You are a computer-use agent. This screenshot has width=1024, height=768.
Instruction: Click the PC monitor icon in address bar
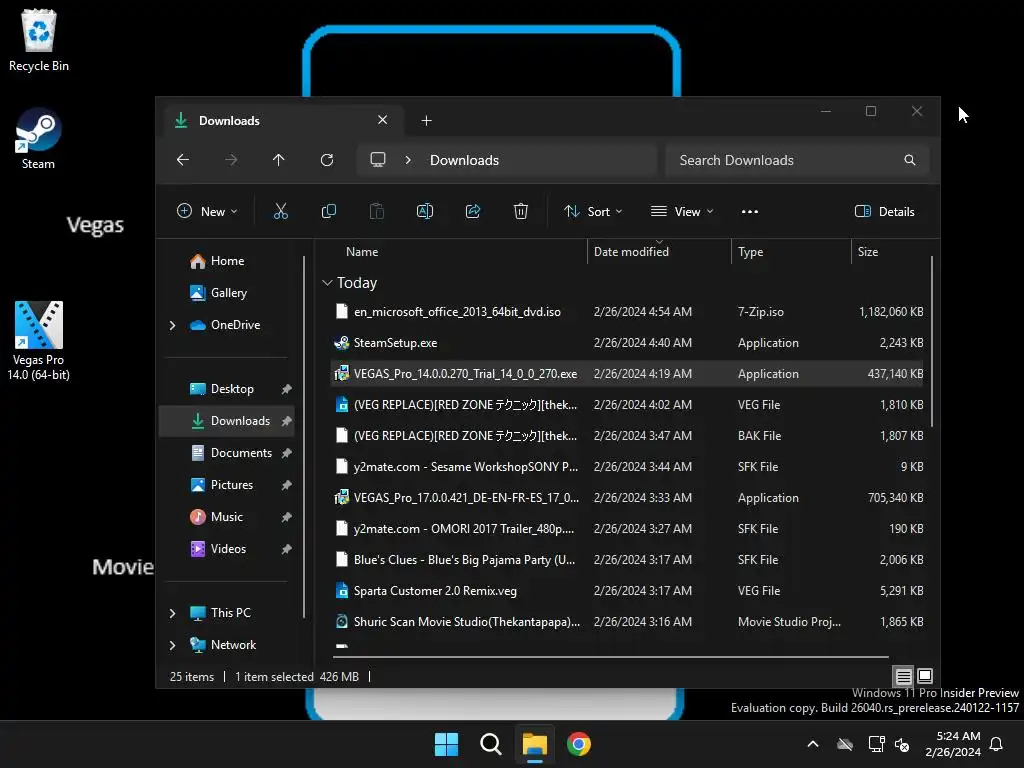point(377,160)
